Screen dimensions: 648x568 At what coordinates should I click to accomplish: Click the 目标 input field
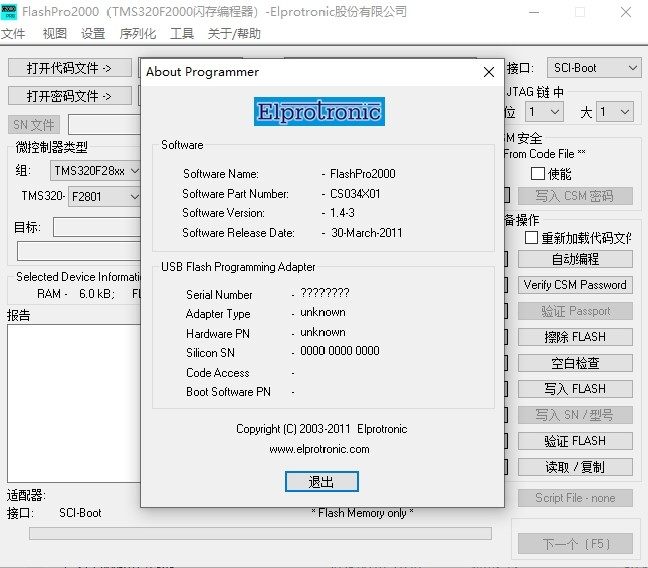coord(97,227)
